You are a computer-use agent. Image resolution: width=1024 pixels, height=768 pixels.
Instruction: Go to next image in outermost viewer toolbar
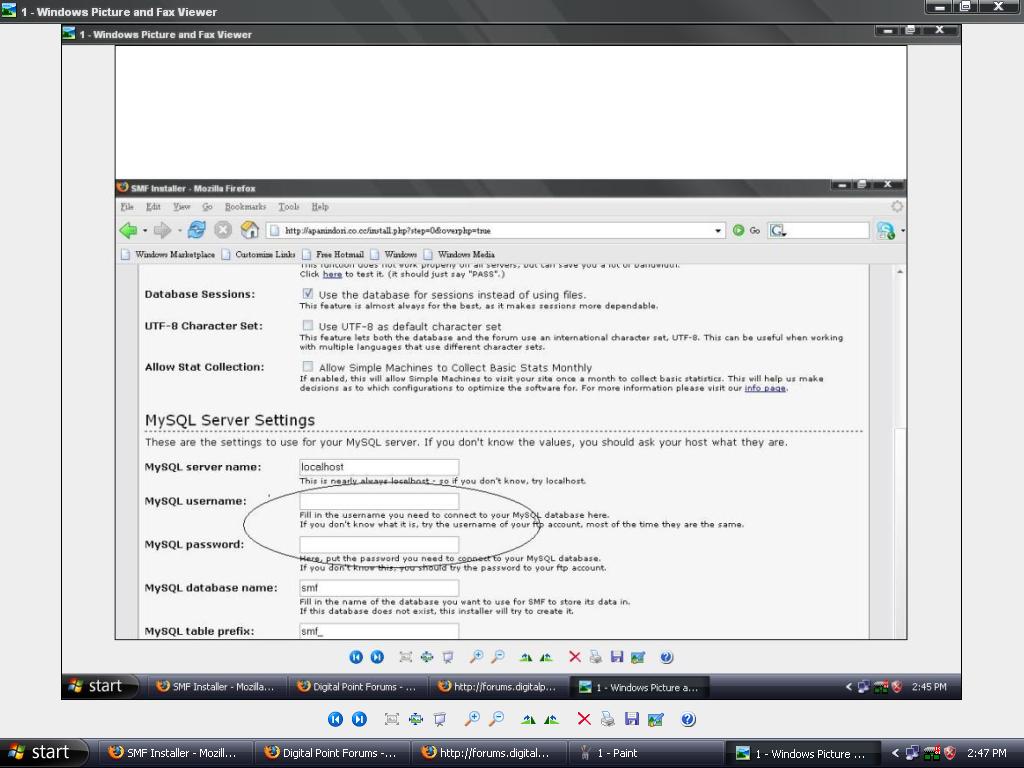pyautogui.click(x=359, y=719)
